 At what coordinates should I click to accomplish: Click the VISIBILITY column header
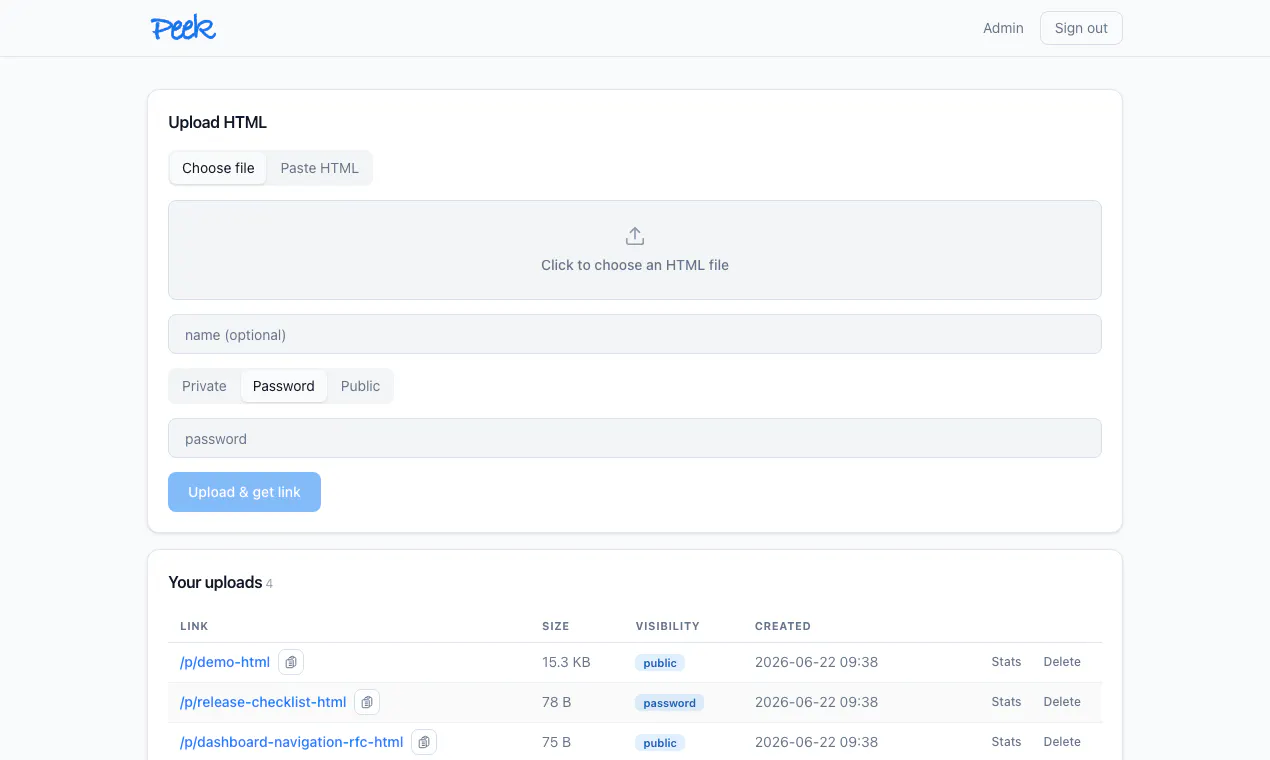[x=668, y=626]
